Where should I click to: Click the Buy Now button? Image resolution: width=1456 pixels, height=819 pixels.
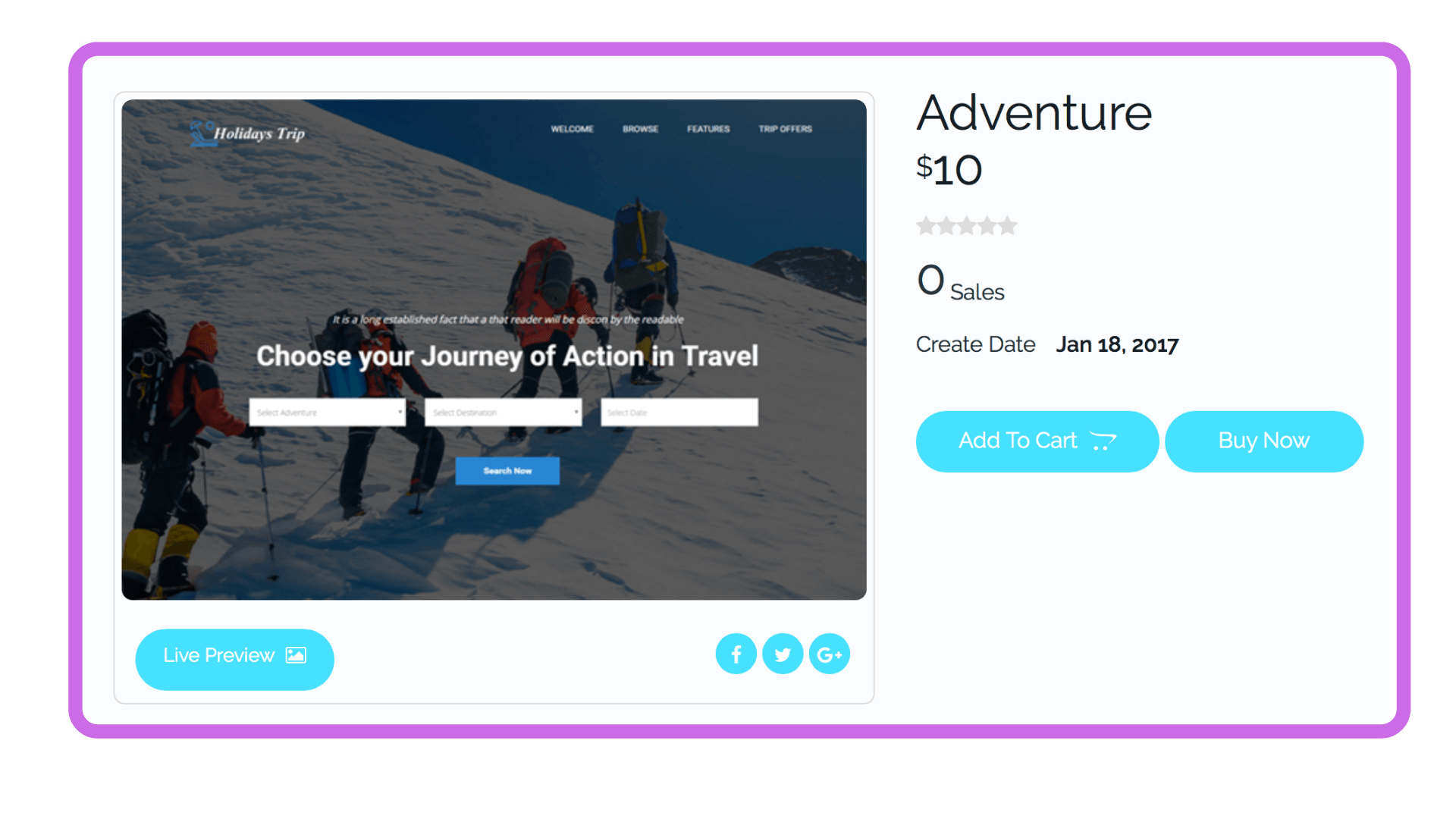pyautogui.click(x=1264, y=441)
